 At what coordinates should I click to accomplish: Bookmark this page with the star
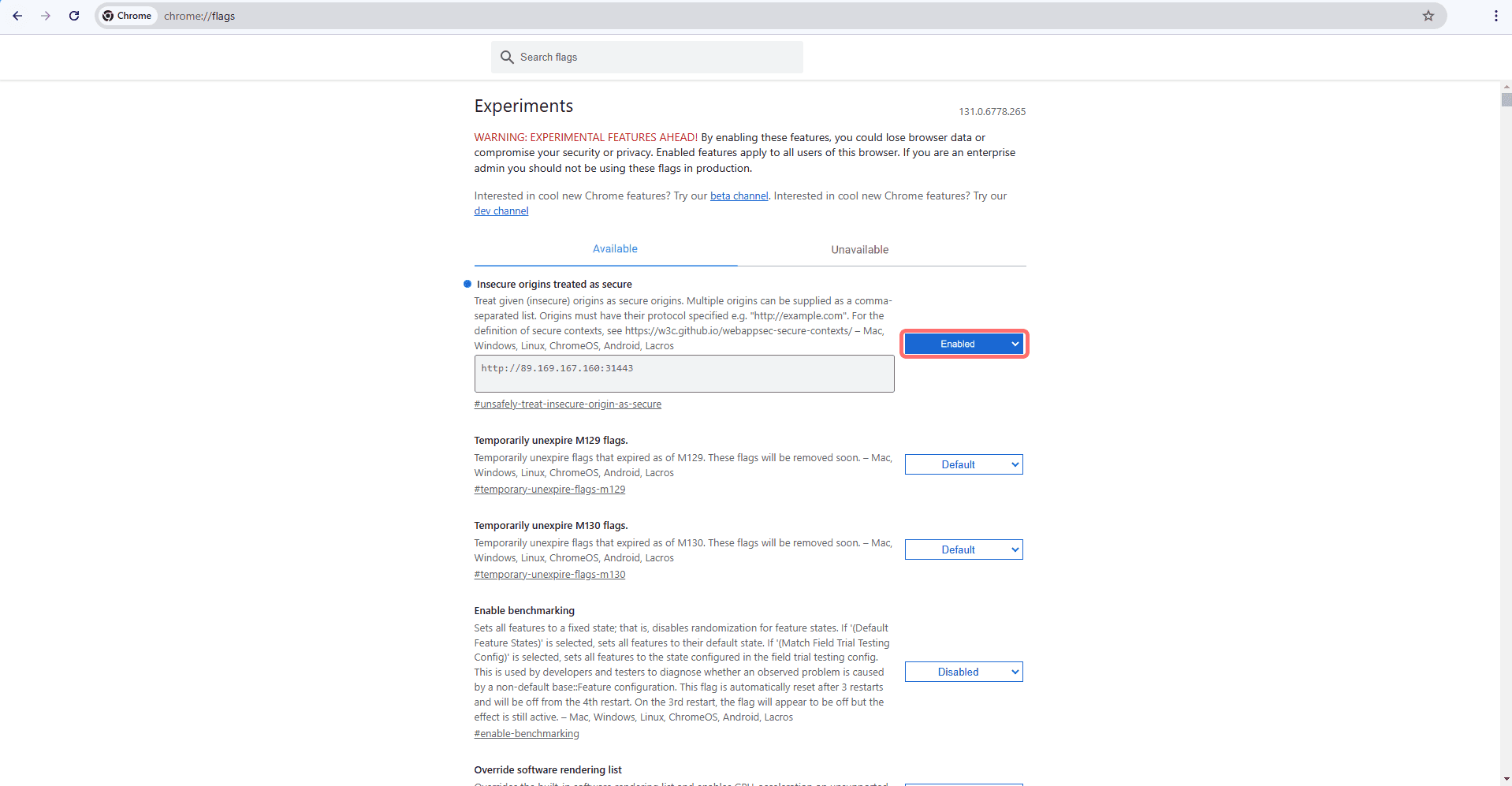pyautogui.click(x=1428, y=16)
